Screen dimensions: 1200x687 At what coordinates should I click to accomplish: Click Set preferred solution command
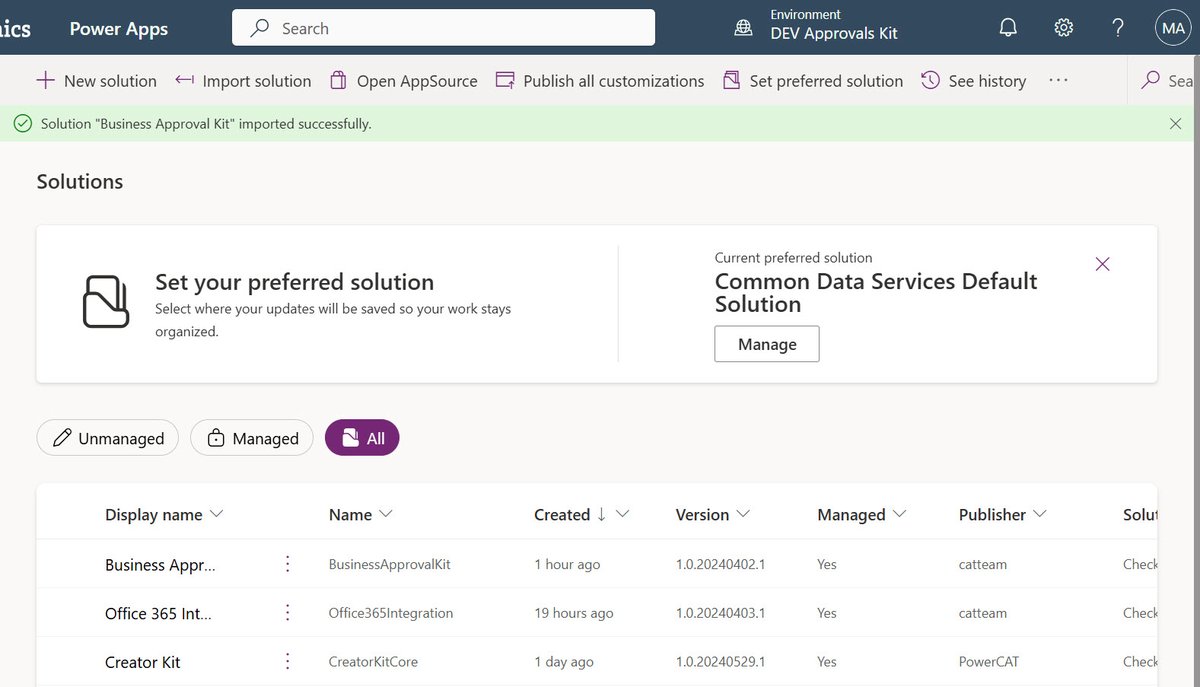[x=813, y=81]
